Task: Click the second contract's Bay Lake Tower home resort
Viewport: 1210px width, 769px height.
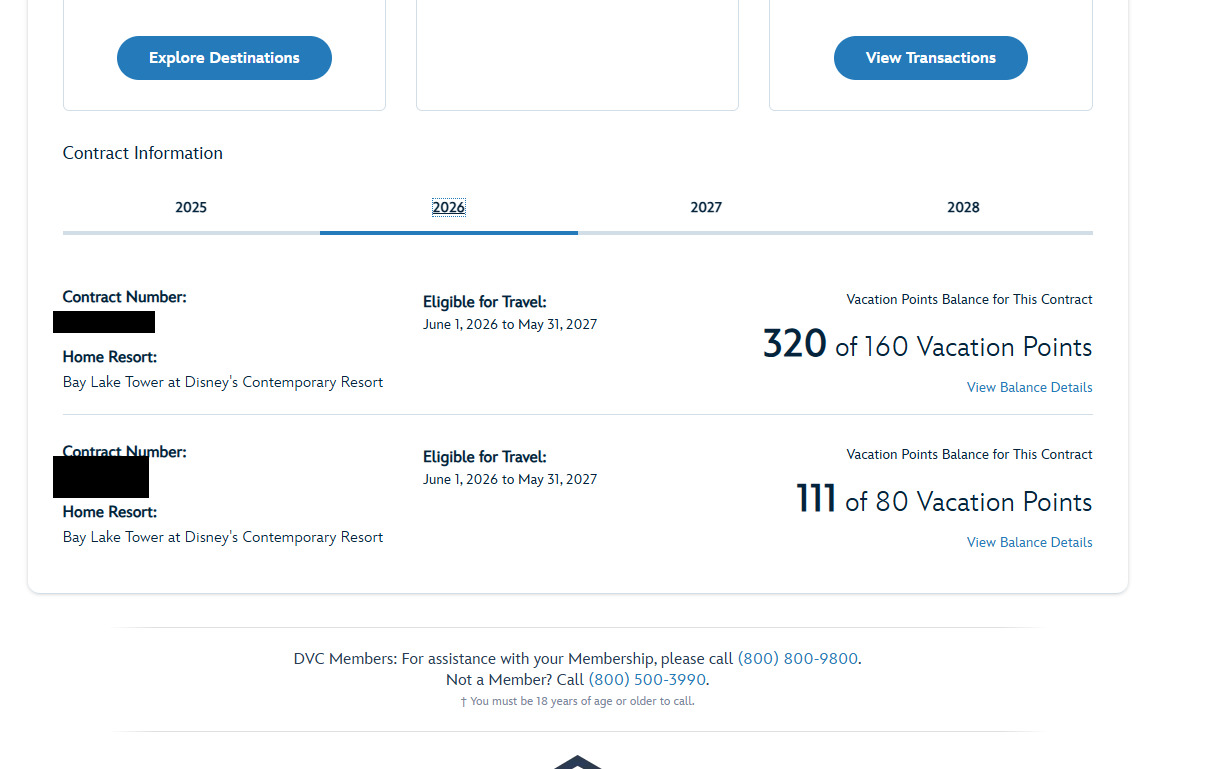Action: [223, 537]
